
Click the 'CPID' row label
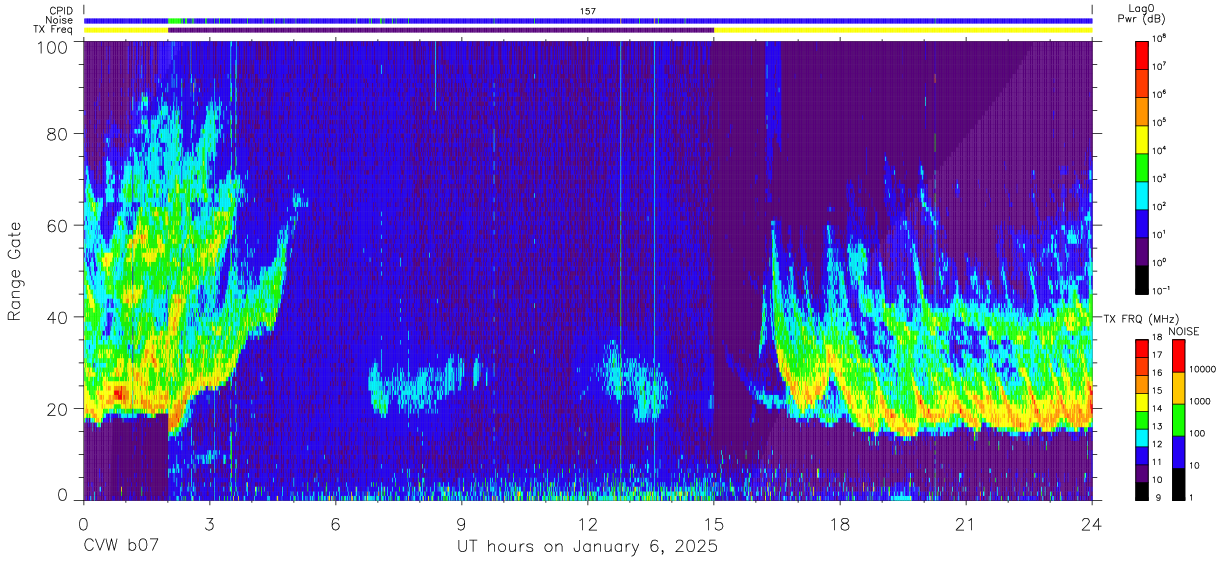coord(62,10)
